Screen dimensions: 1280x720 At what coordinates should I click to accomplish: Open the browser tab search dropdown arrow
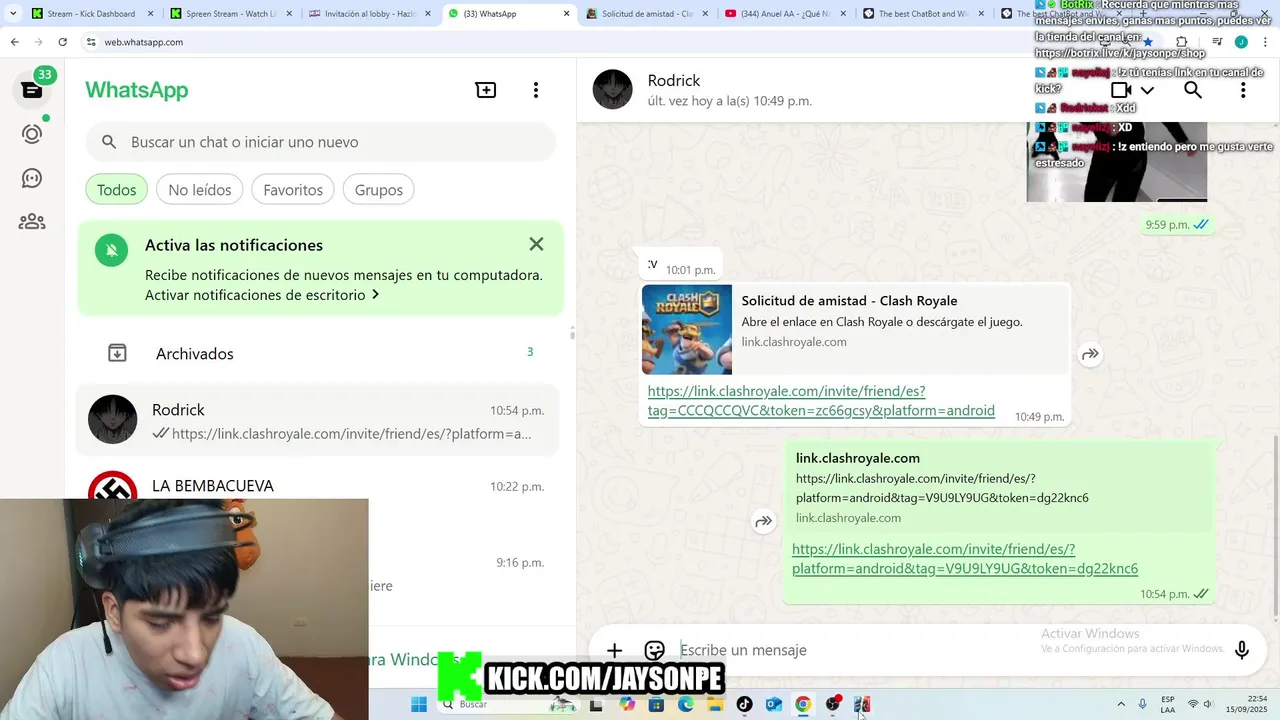point(13,14)
